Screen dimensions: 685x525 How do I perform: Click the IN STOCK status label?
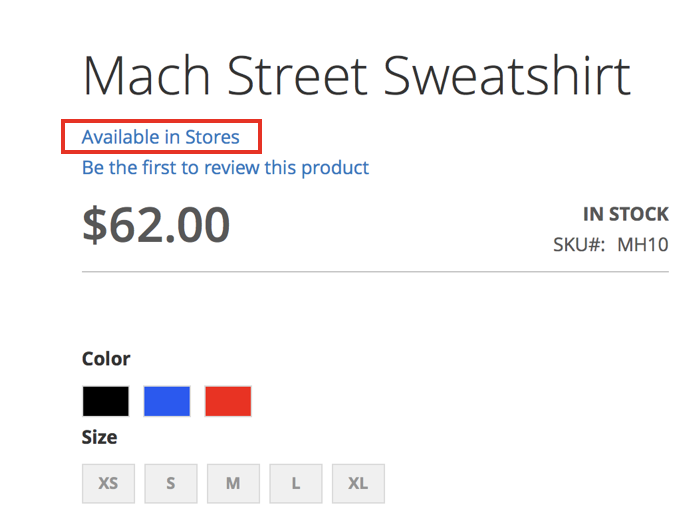pos(626,214)
